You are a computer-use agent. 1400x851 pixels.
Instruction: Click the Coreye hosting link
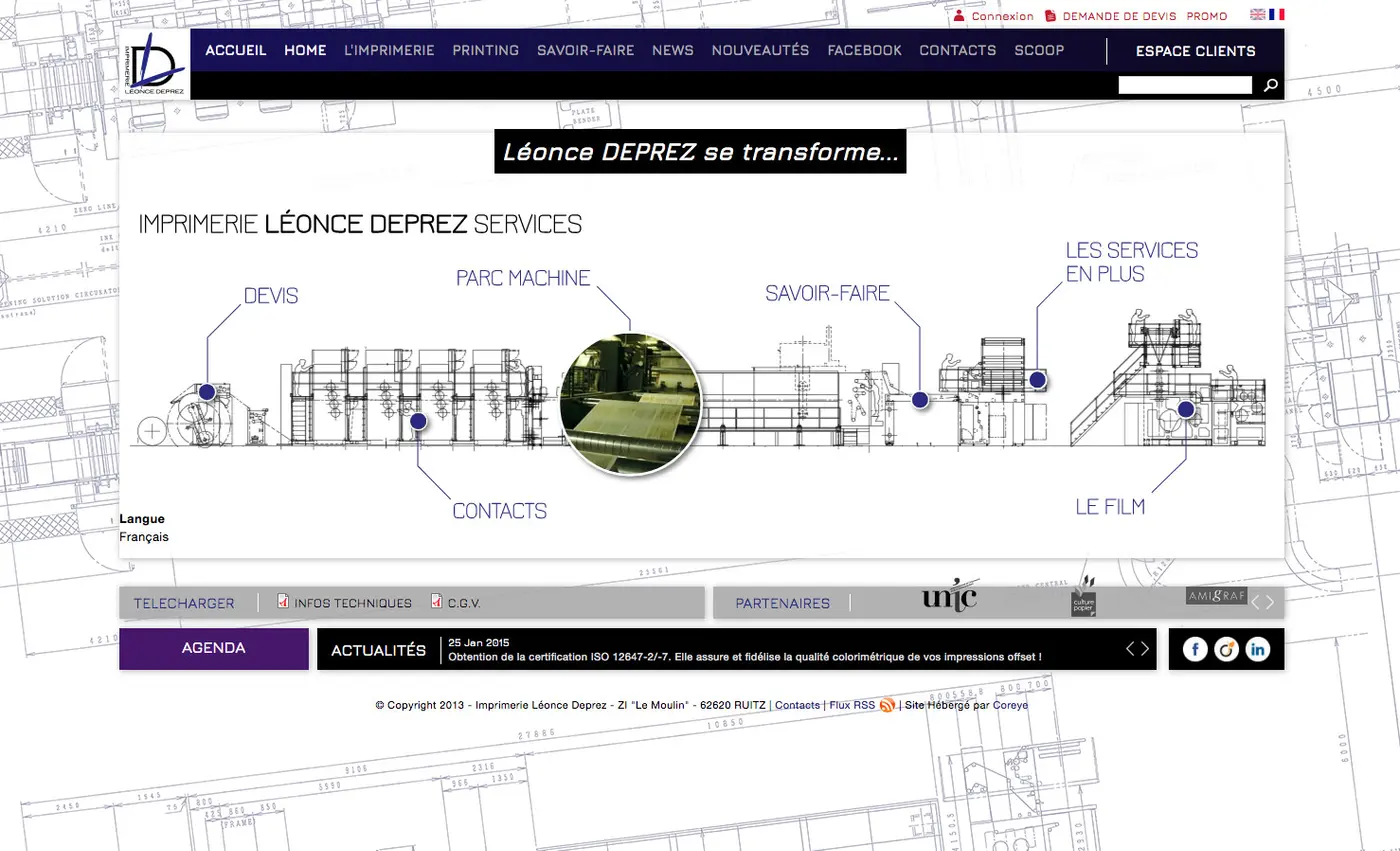coord(1010,705)
